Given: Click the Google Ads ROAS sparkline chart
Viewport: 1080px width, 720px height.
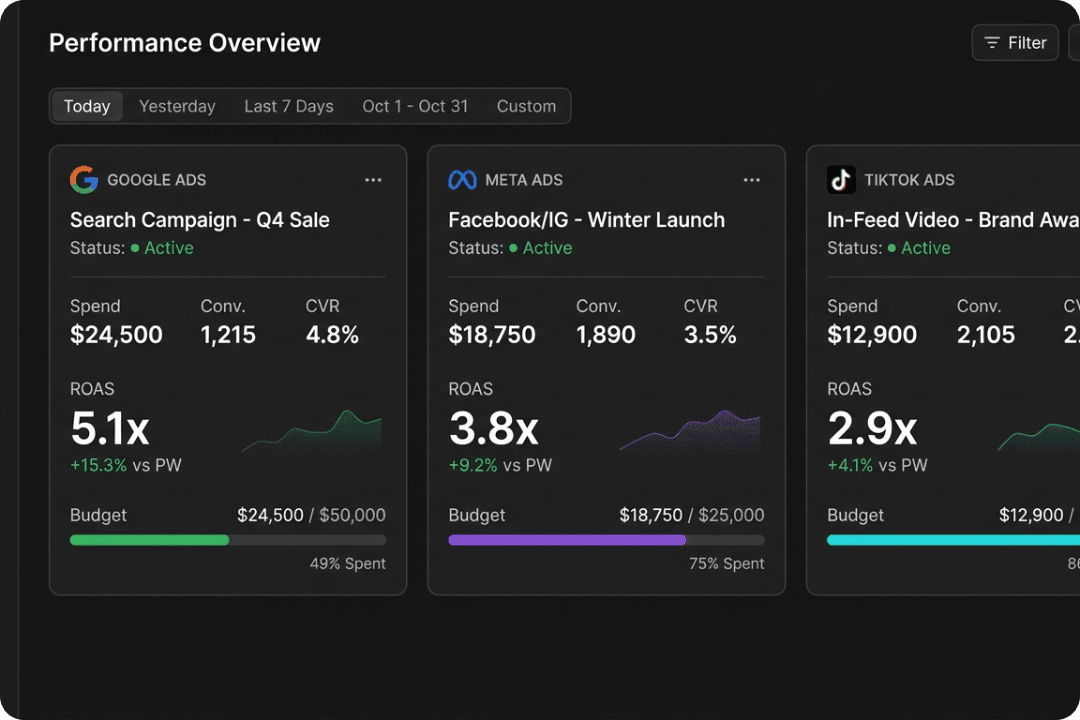Looking at the screenshot, I should pyautogui.click(x=312, y=430).
